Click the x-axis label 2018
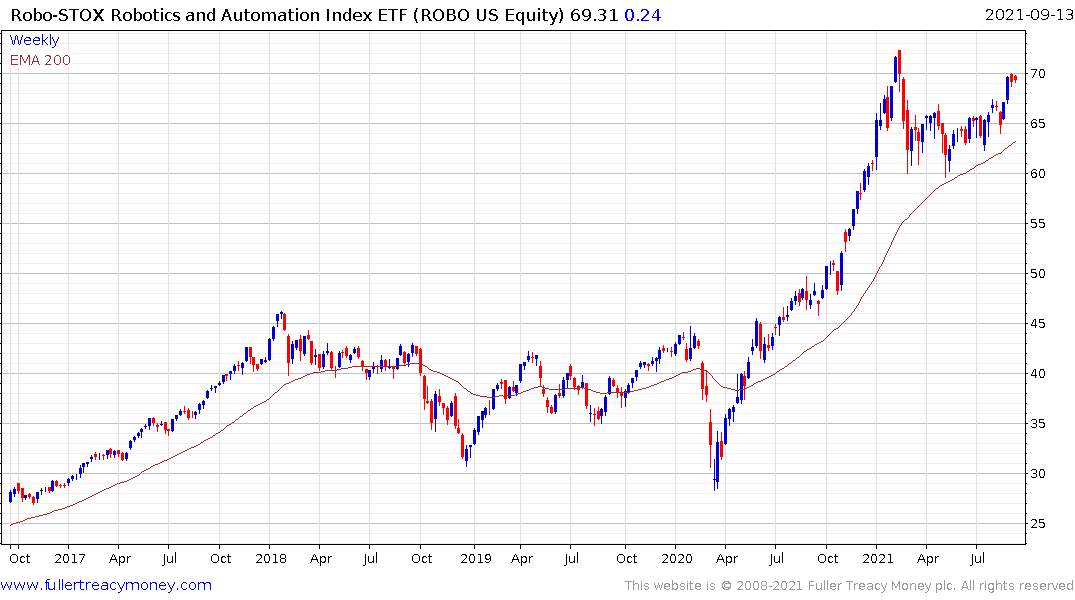The image size is (1075, 600). 271,559
